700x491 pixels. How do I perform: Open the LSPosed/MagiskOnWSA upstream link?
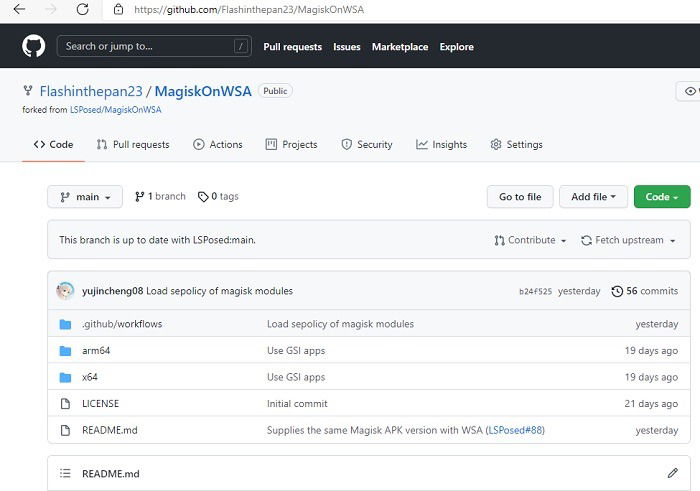coord(115,110)
